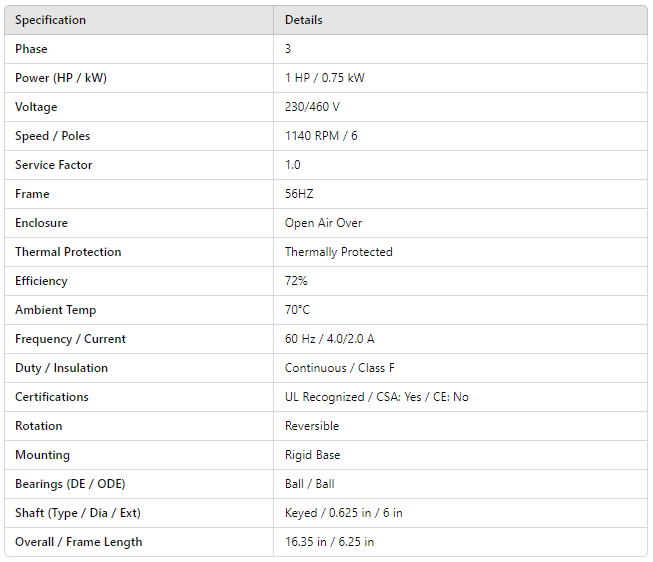Select the Bearings (DE / ODE) label
Screen dimensions: 653x562
(70, 484)
